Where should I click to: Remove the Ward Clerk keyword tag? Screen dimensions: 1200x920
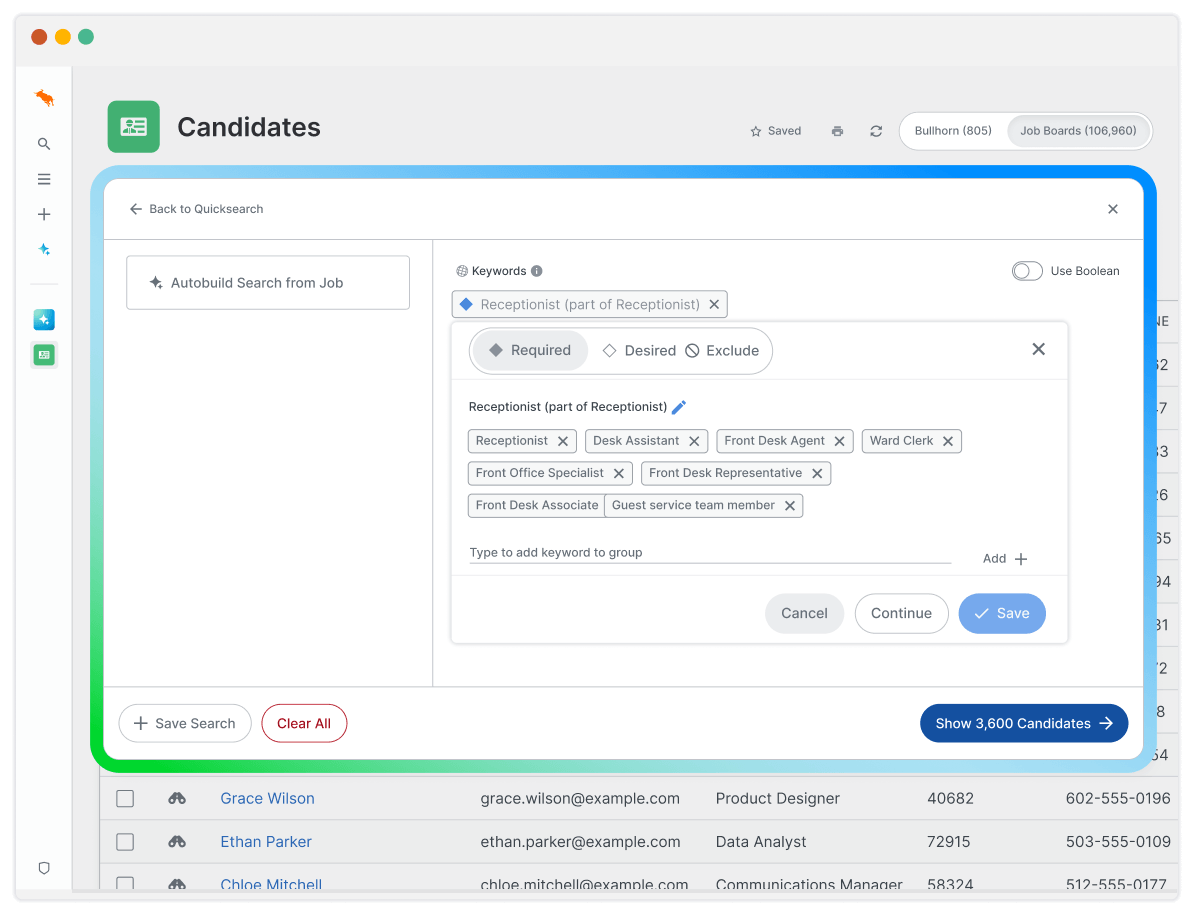pos(948,441)
